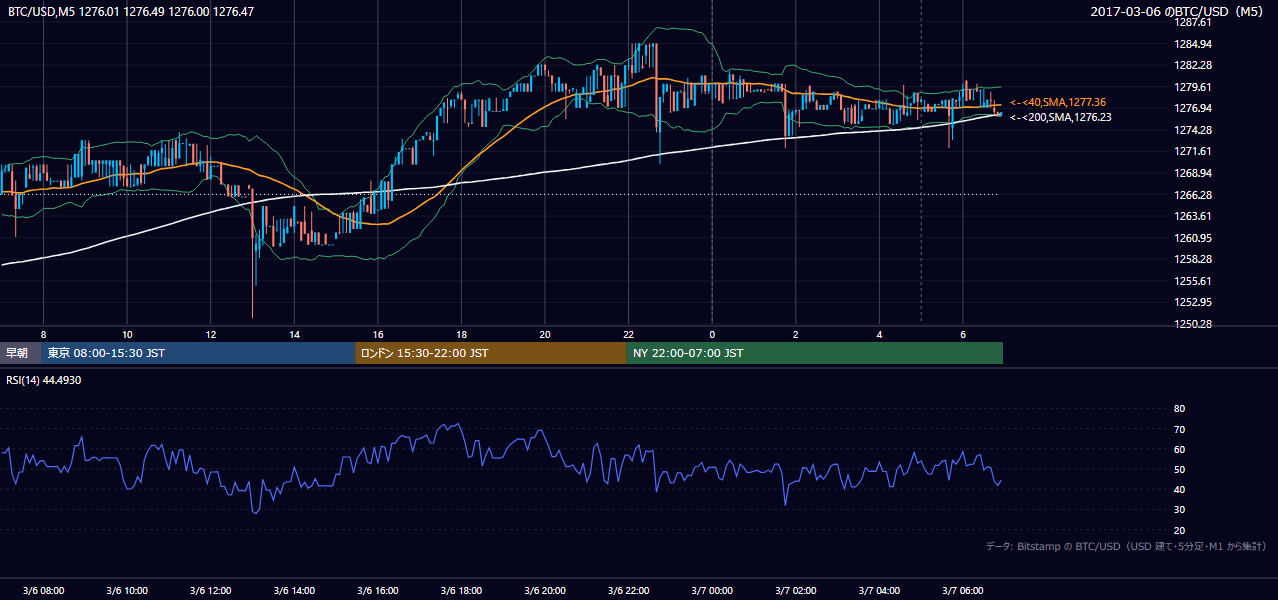Click the '3/6 20:00' date axis label
The image size is (1278, 600).
[545, 590]
